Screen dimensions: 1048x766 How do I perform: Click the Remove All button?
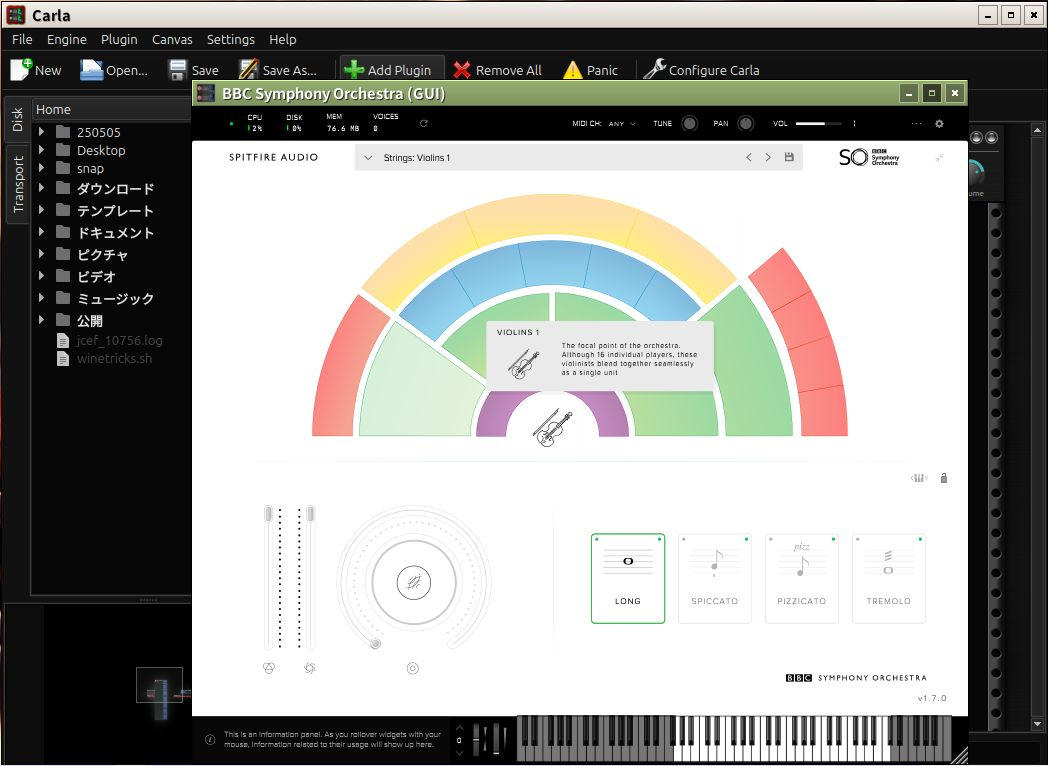497,70
